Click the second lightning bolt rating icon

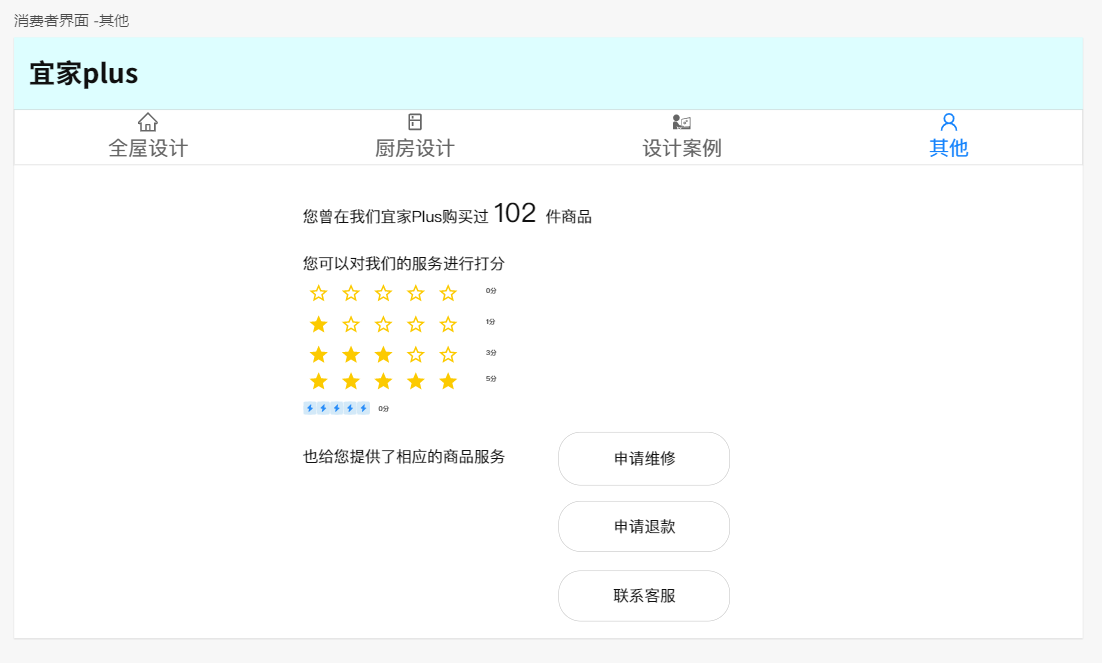323,408
